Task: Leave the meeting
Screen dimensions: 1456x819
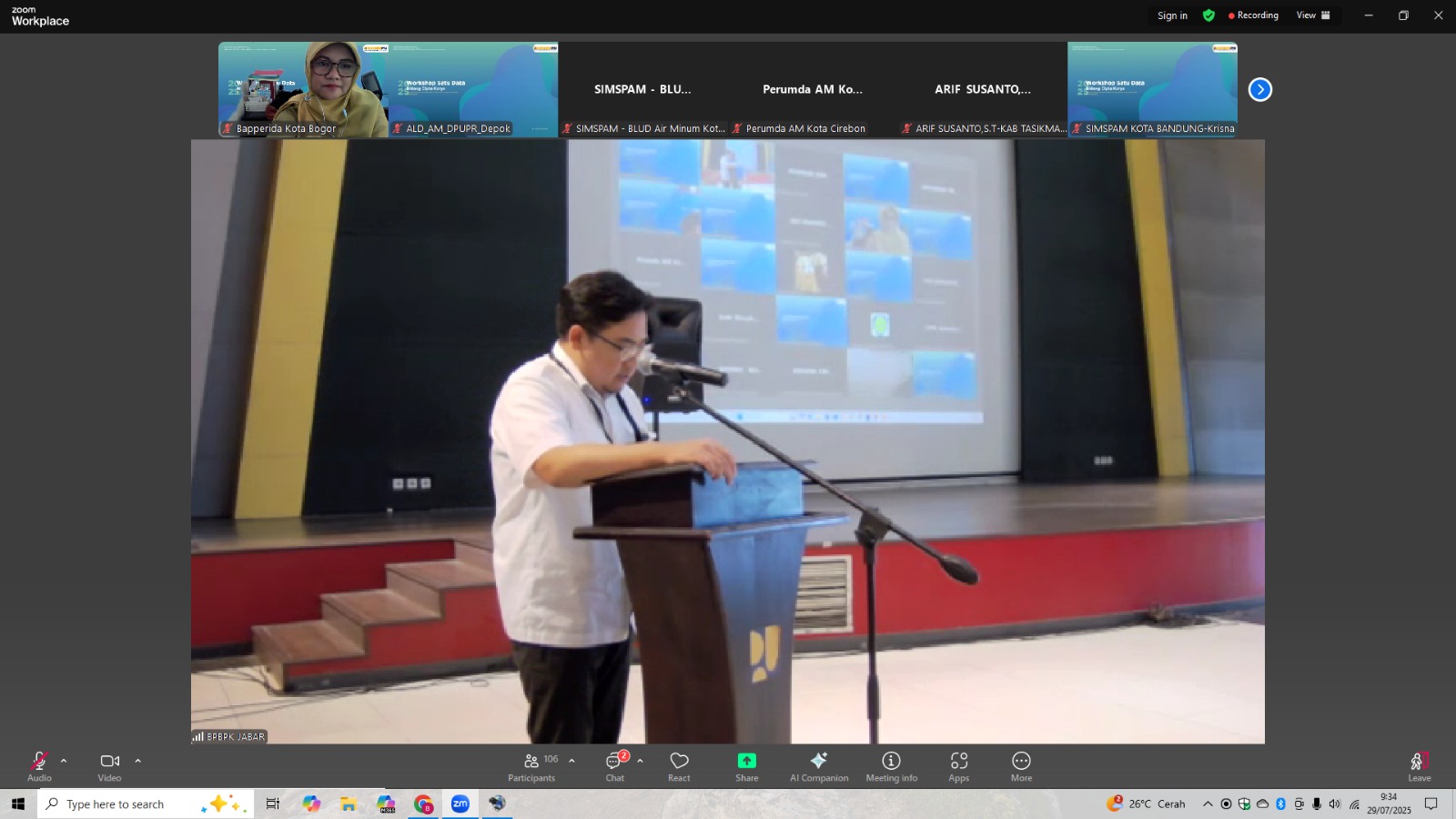Action: coord(1419,765)
